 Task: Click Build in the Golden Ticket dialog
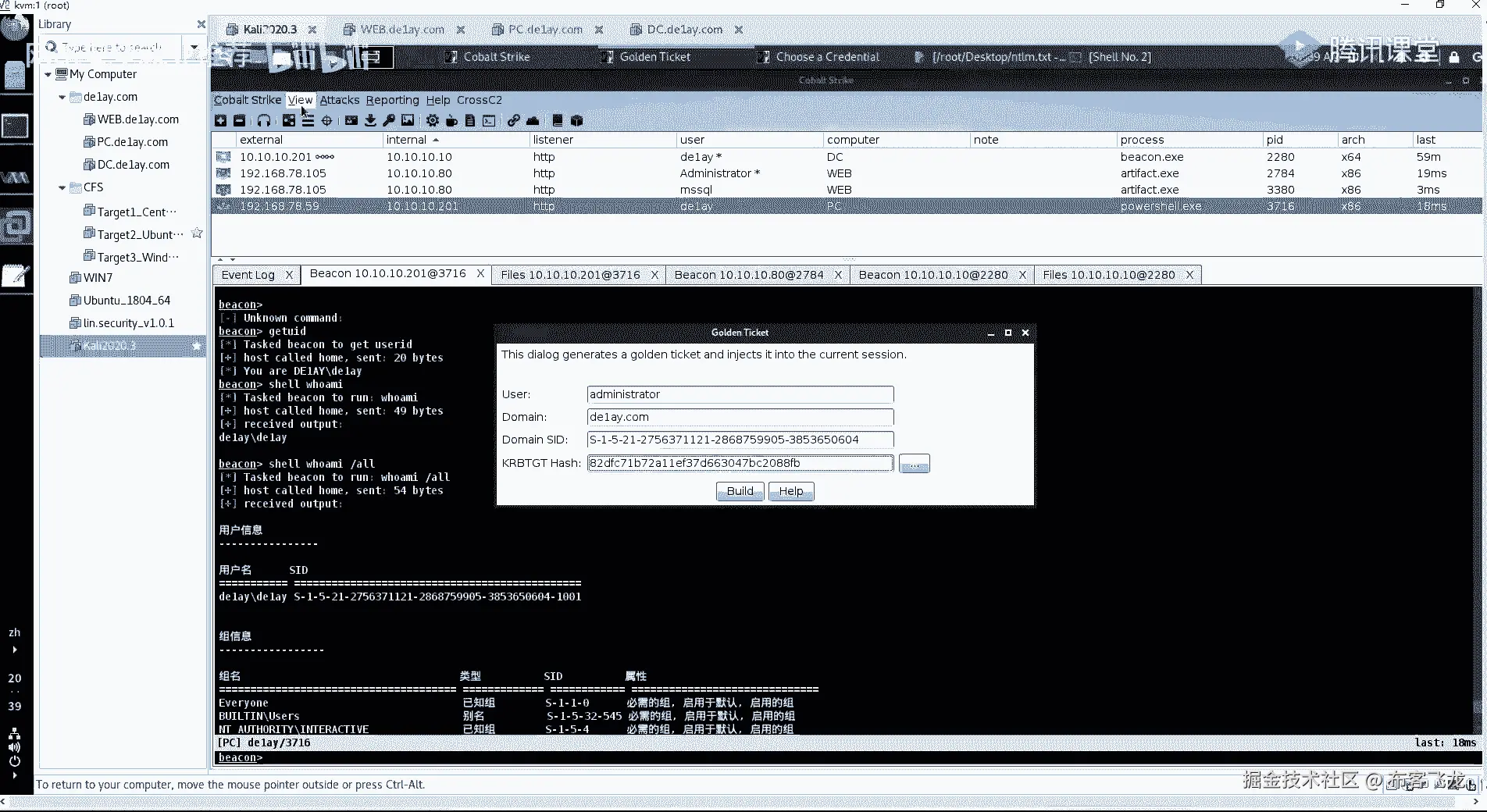coord(740,491)
